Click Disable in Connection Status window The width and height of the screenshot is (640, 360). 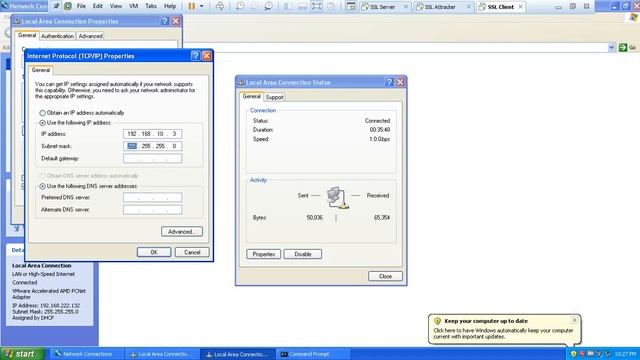click(x=302, y=254)
